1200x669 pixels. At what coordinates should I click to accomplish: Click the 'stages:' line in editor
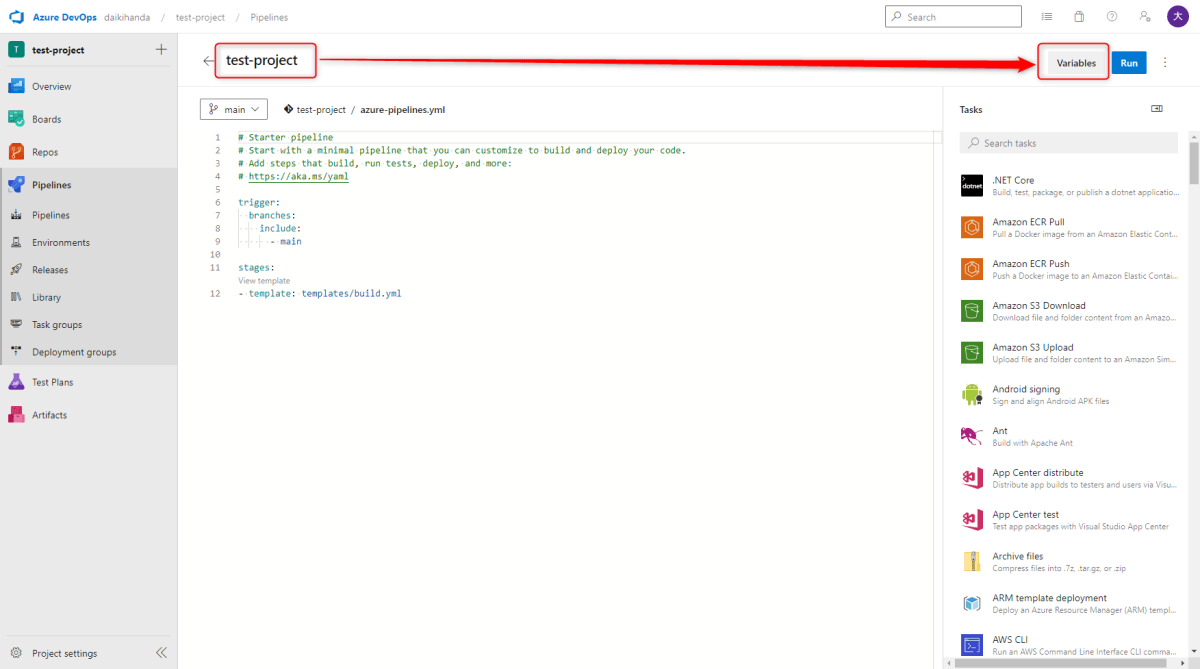[257, 268]
